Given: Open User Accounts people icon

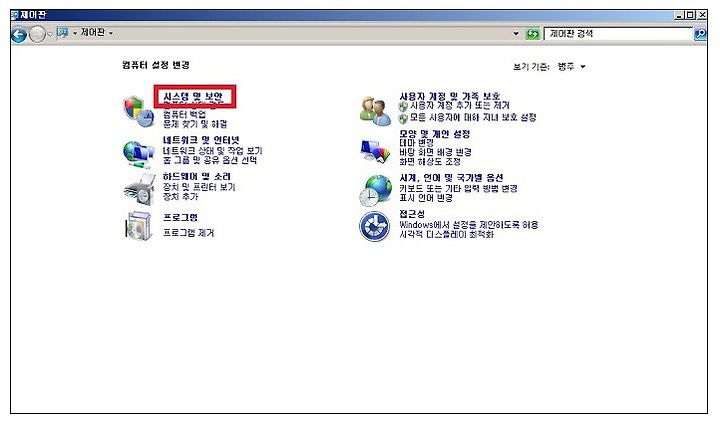Looking at the screenshot, I should click(x=375, y=111).
